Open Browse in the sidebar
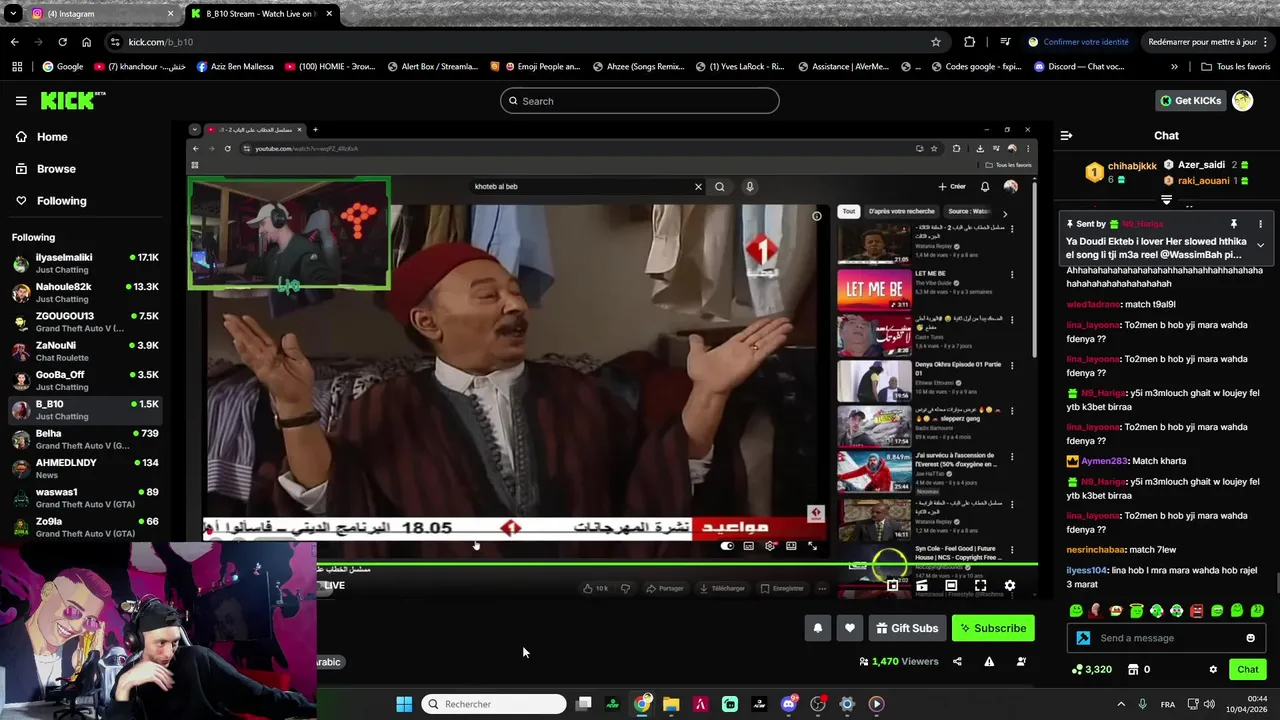Image resolution: width=1280 pixels, height=720 pixels. coord(85,169)
